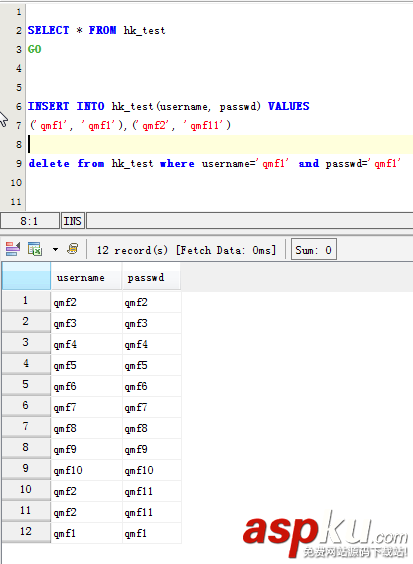Screen dimensions: 413x564
Task: Select row header 9 in results grid
Action: 26,469
